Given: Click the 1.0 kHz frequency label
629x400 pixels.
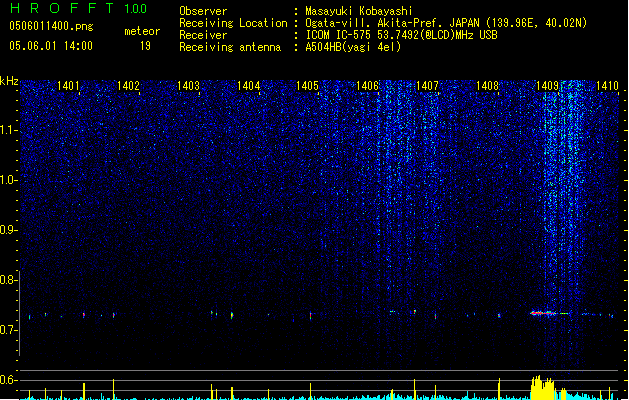Looking at the screenshot, I should 8,180.
